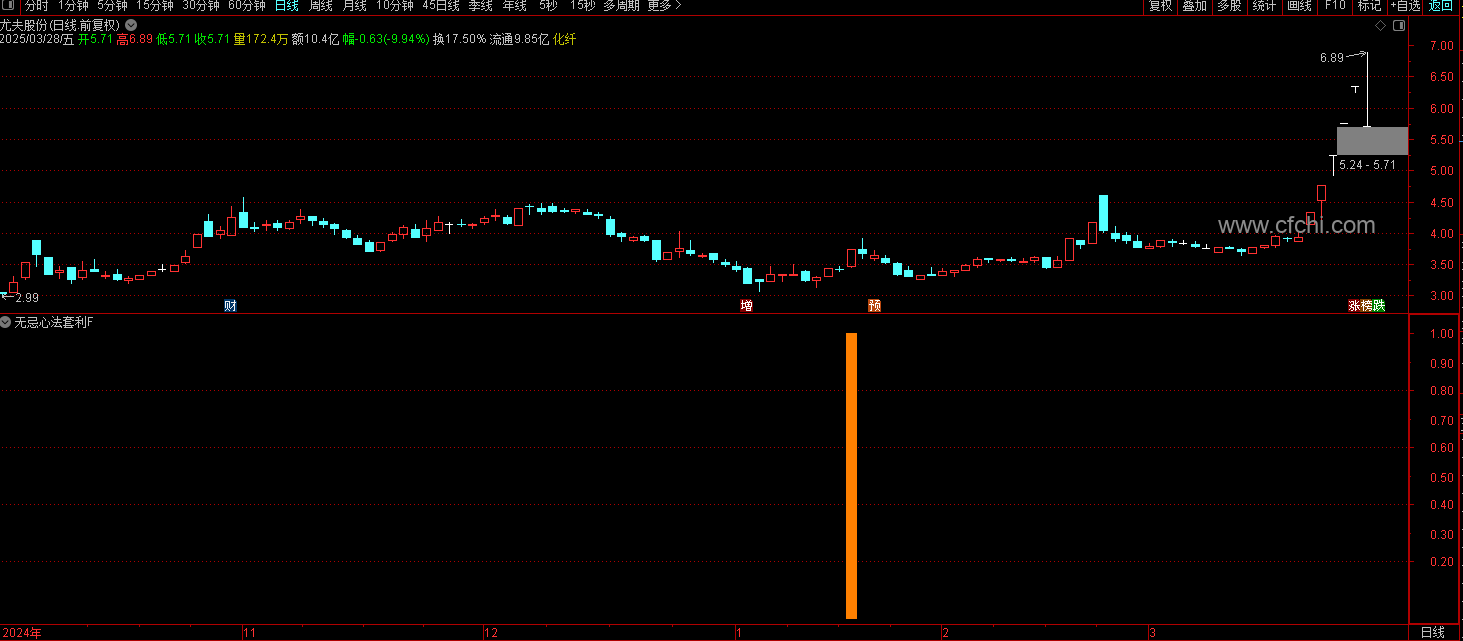This screenshot has width=1463, height=641.
Task: Open the 增 event marker on chart
Action: tap(746, 305)
